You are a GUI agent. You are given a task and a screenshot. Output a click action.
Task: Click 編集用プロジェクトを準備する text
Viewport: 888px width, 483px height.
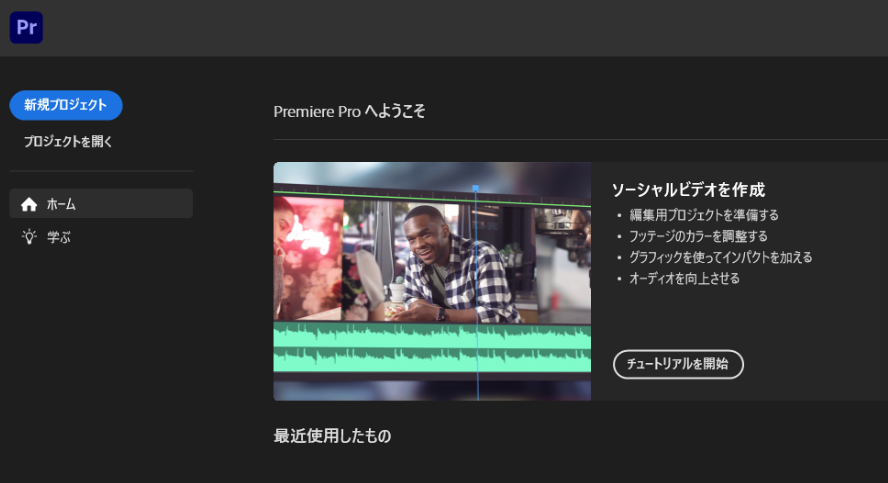click(704, 215)
